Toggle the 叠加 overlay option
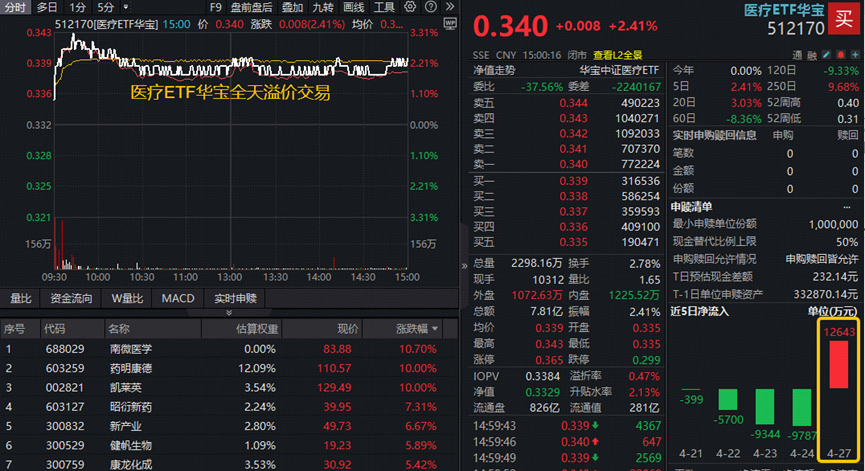Viewport: 865px width, 471px height. pyautogui.click(x=292, y=7)
